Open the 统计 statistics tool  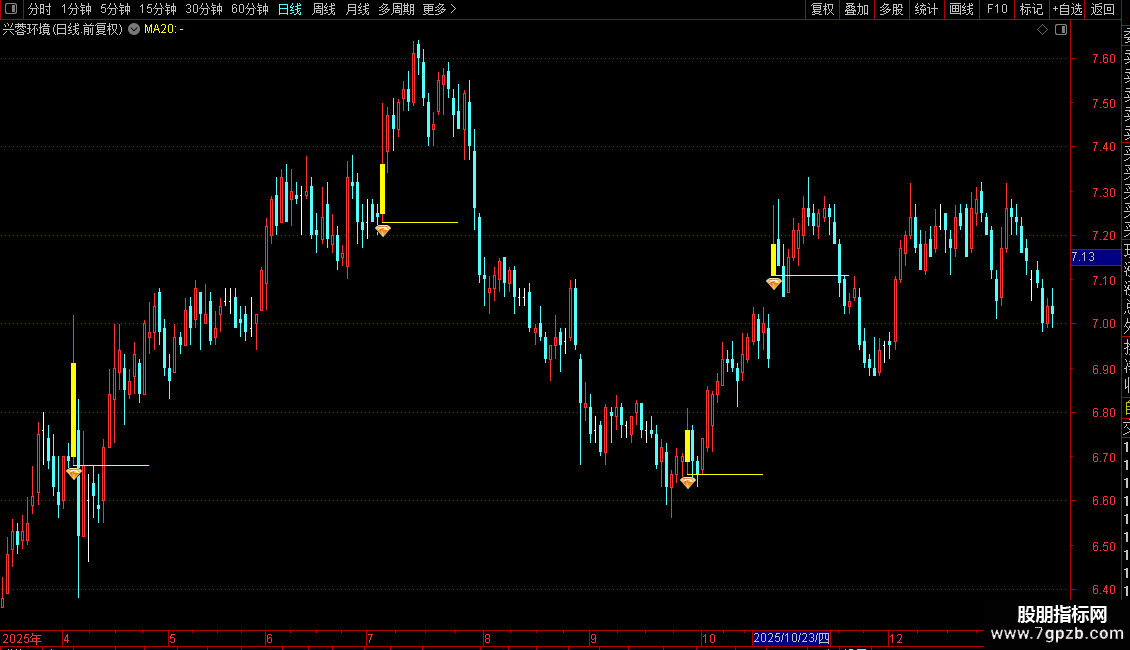(x=926, y=9)
